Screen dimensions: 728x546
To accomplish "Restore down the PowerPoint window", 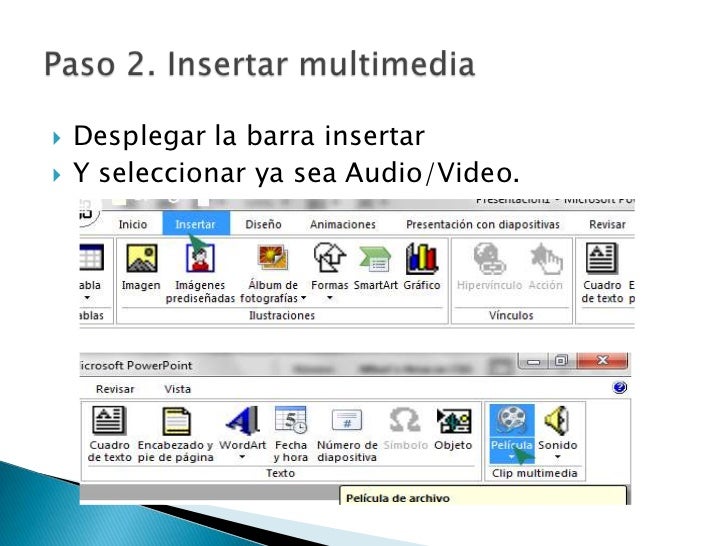I will coord(561,361).
